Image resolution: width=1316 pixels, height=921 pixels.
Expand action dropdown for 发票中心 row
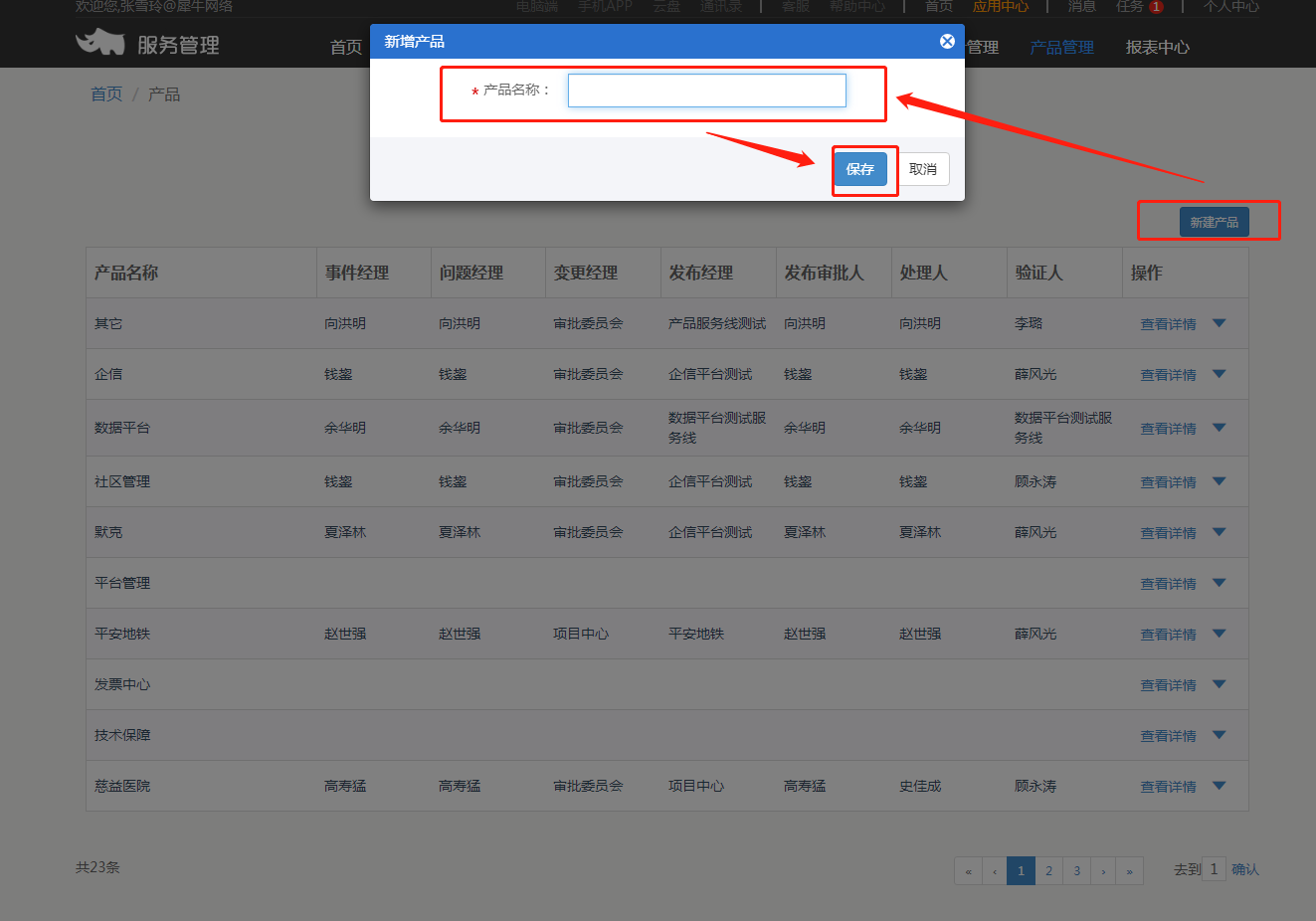click(1220, 684)
